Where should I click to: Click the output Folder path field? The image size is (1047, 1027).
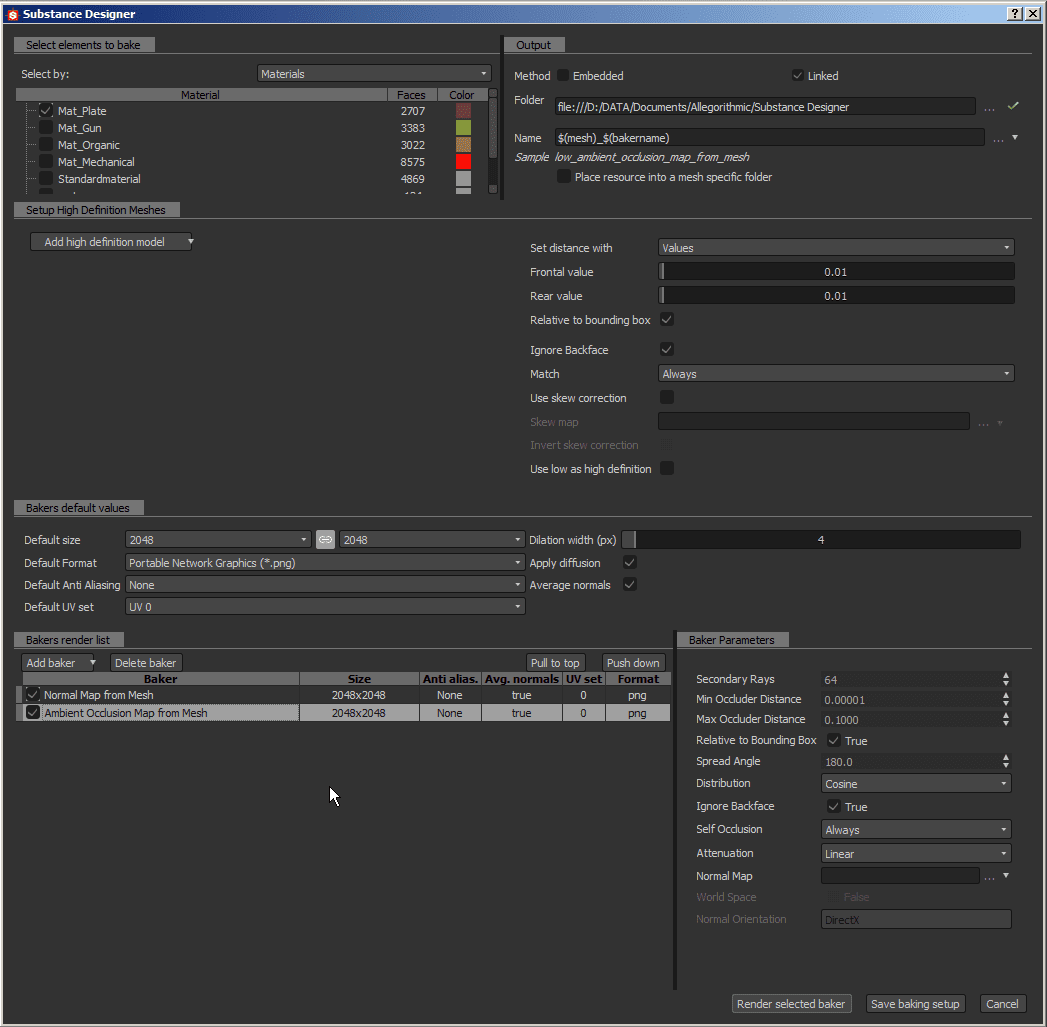(x=765, y=107)
